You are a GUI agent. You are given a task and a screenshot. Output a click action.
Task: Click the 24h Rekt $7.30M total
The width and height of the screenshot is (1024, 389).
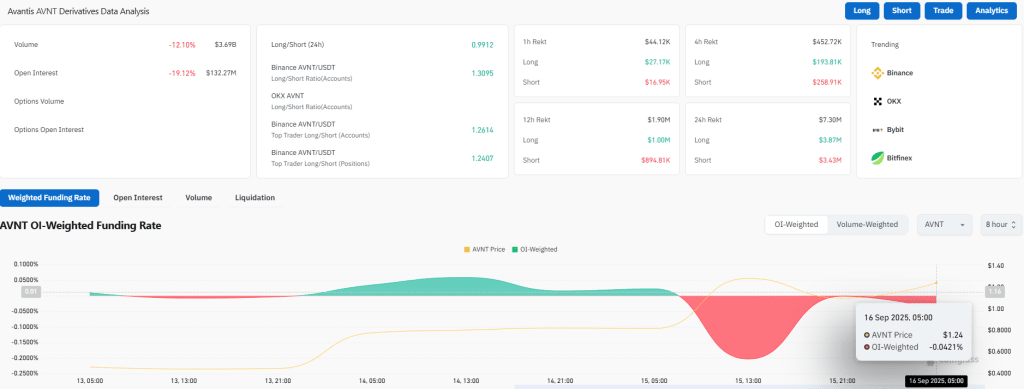(x=831, y=120)
